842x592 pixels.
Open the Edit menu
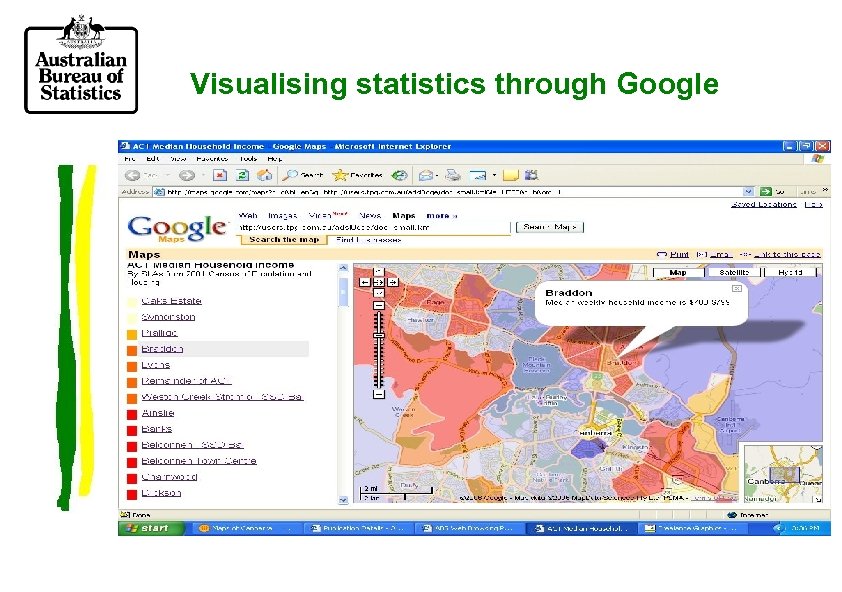[153, 159]
